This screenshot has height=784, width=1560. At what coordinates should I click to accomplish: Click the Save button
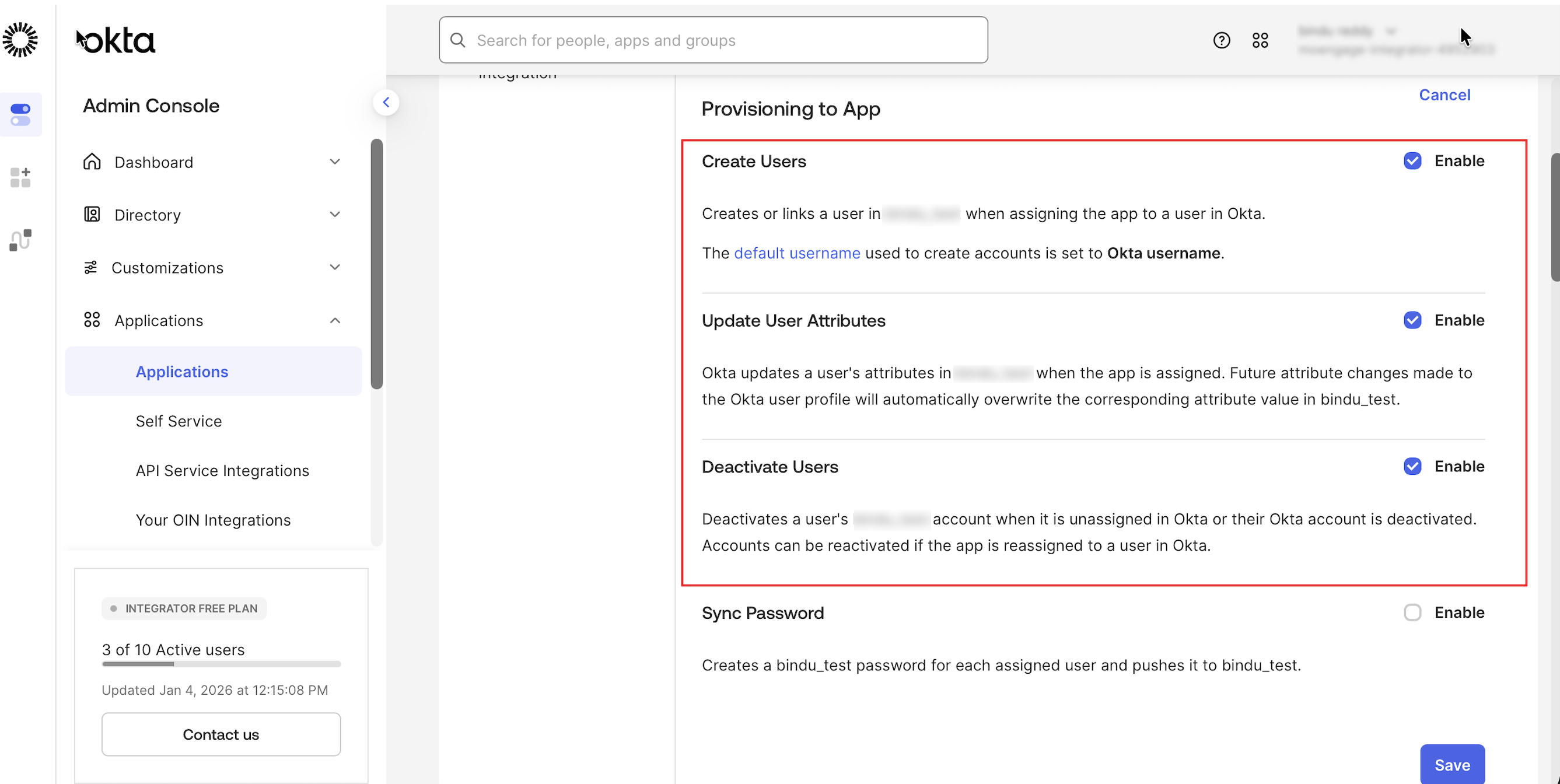(x=1451, y=765)
